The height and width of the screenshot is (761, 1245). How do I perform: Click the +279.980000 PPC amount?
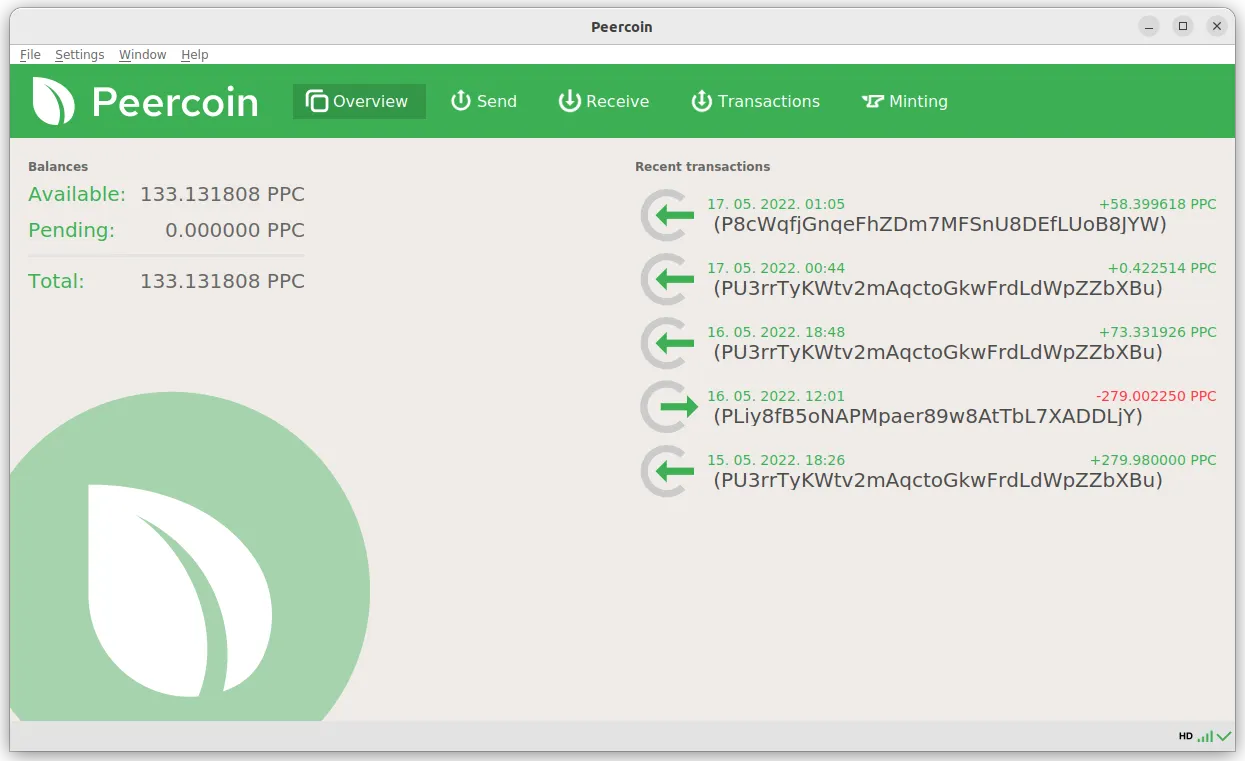point(1154,460)
